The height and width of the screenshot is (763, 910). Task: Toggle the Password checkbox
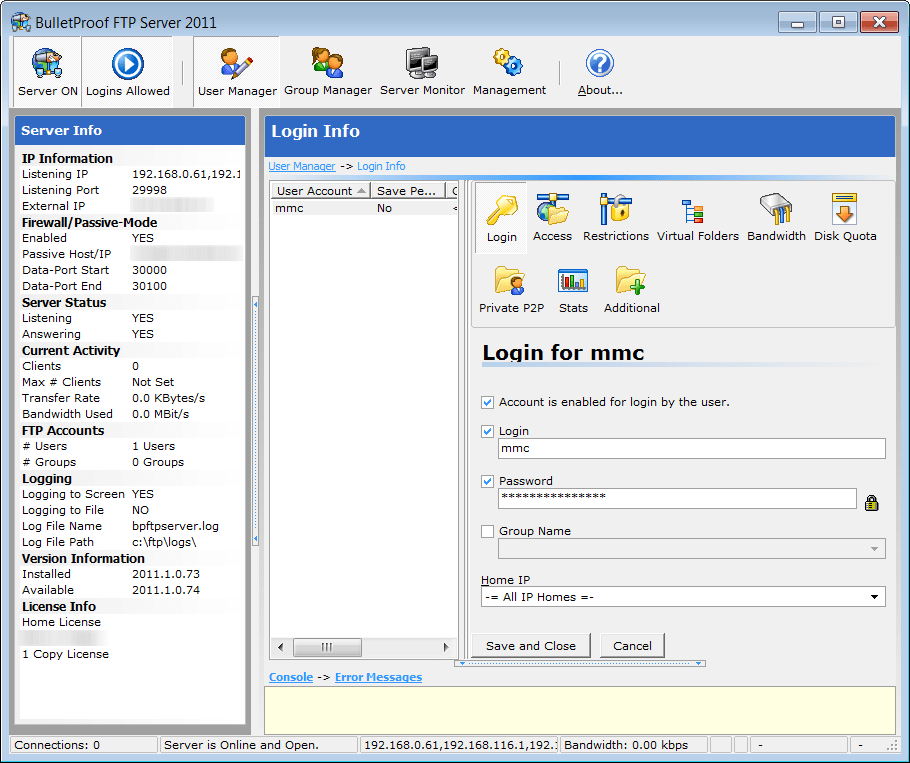[x=488, y=481]
